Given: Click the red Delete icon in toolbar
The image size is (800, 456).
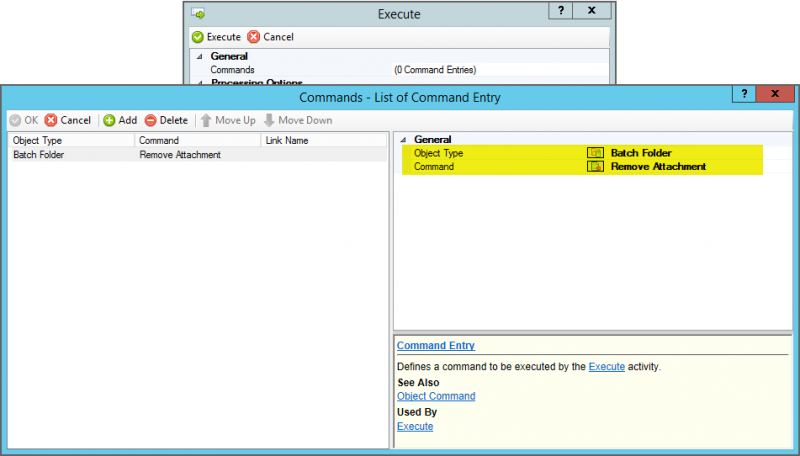Looking at the screenshot, I should point(150,120).
